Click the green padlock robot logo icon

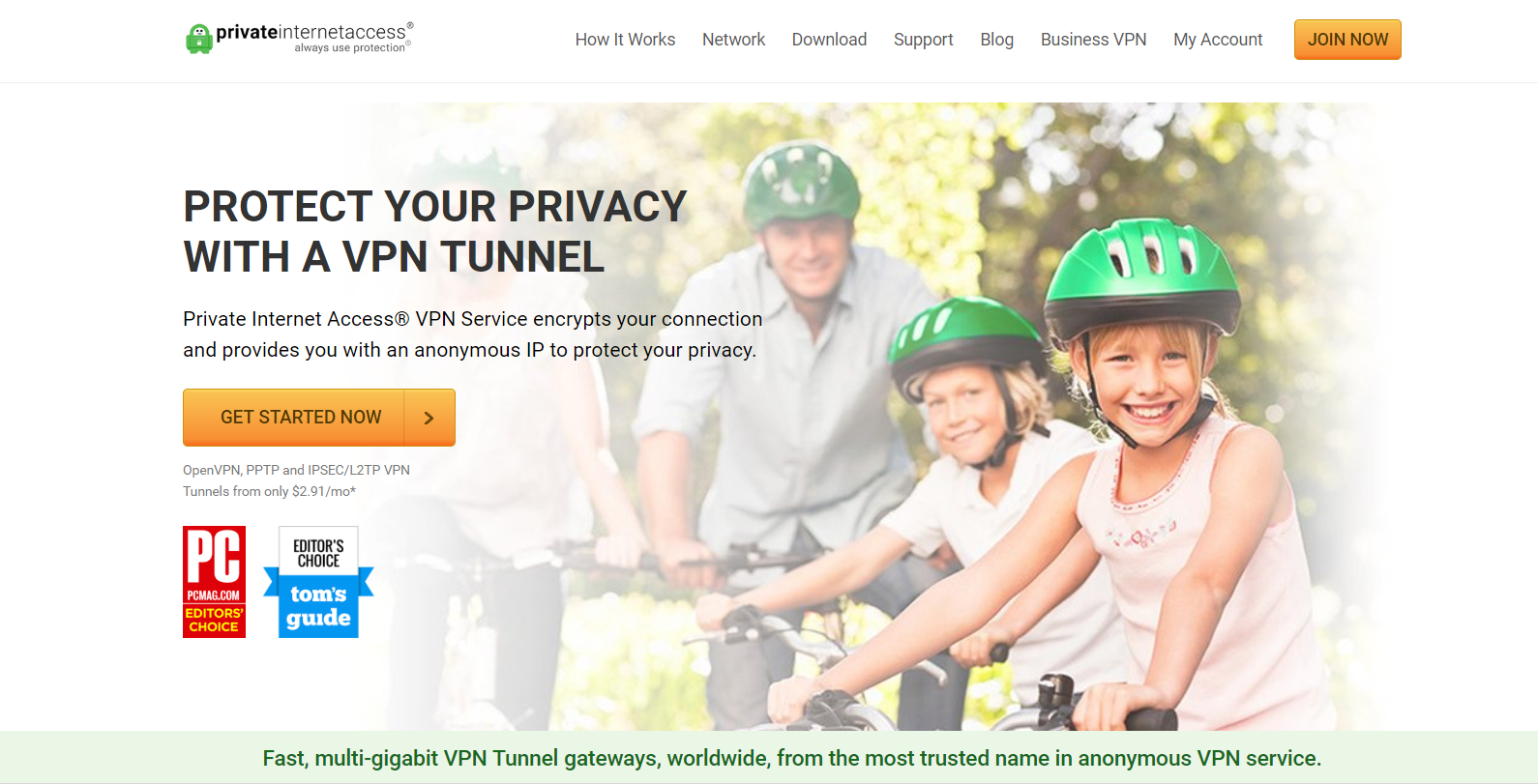point(199,39)
